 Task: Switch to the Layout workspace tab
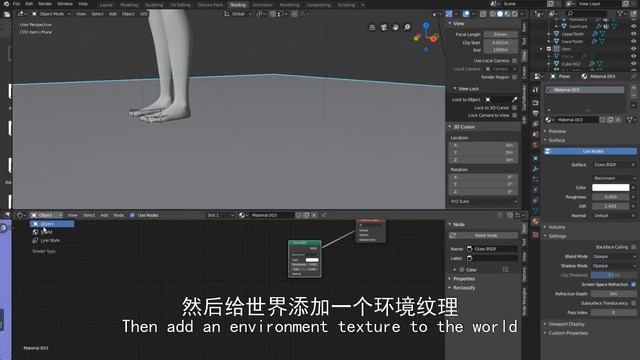(x=106, y=5)
